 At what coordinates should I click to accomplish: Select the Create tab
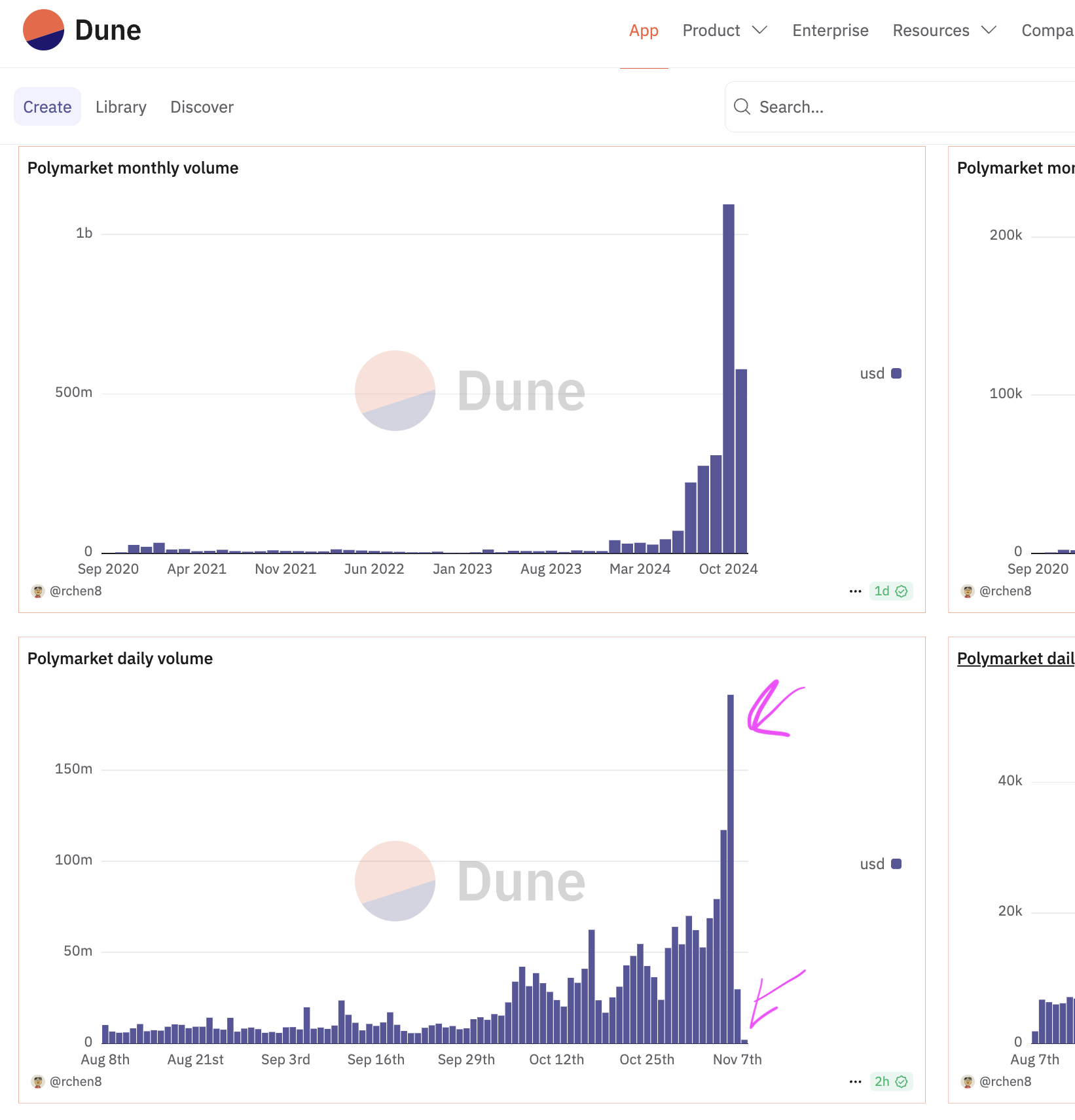point(47,107)
